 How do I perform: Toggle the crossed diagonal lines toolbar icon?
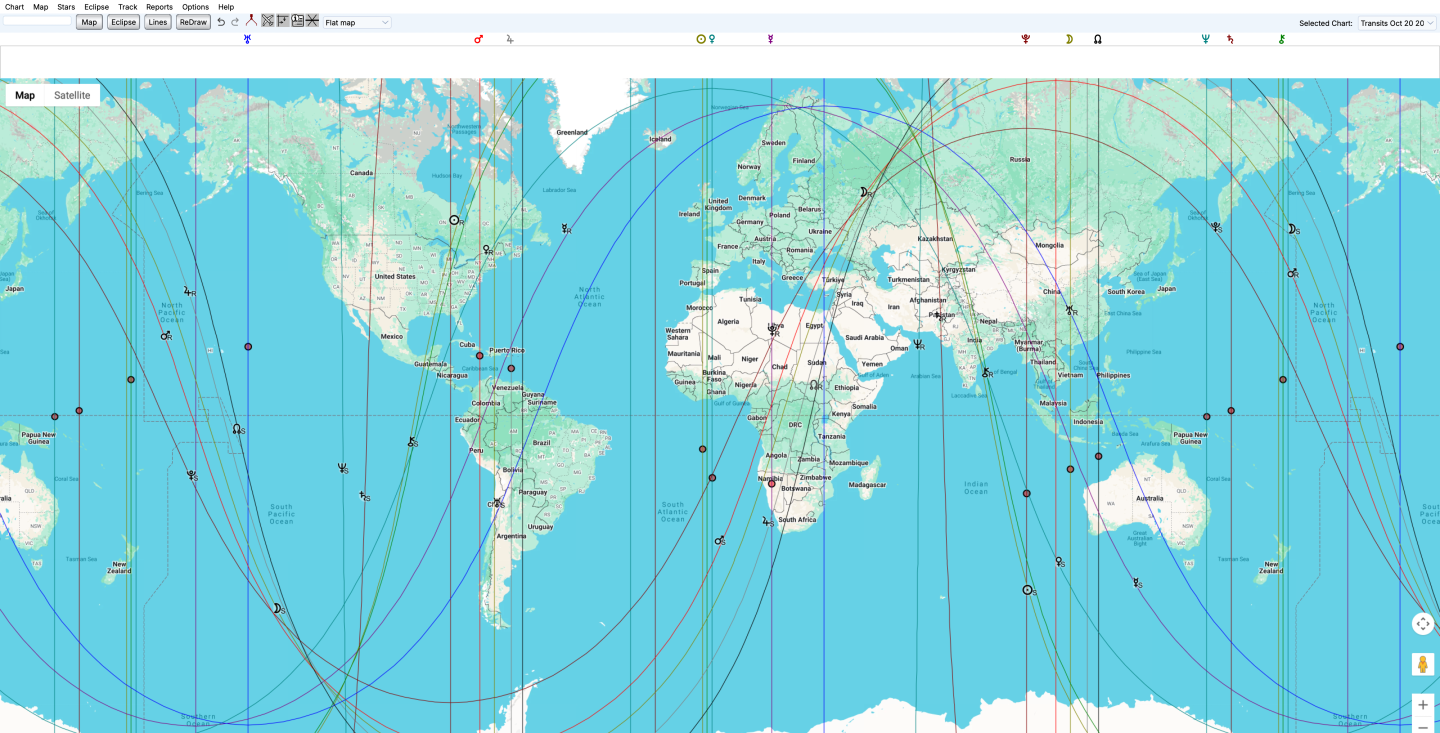coord(268,21)
